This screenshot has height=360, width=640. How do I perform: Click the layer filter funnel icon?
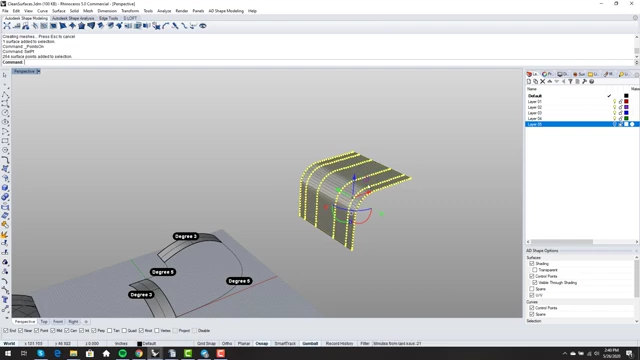(570, 82)
